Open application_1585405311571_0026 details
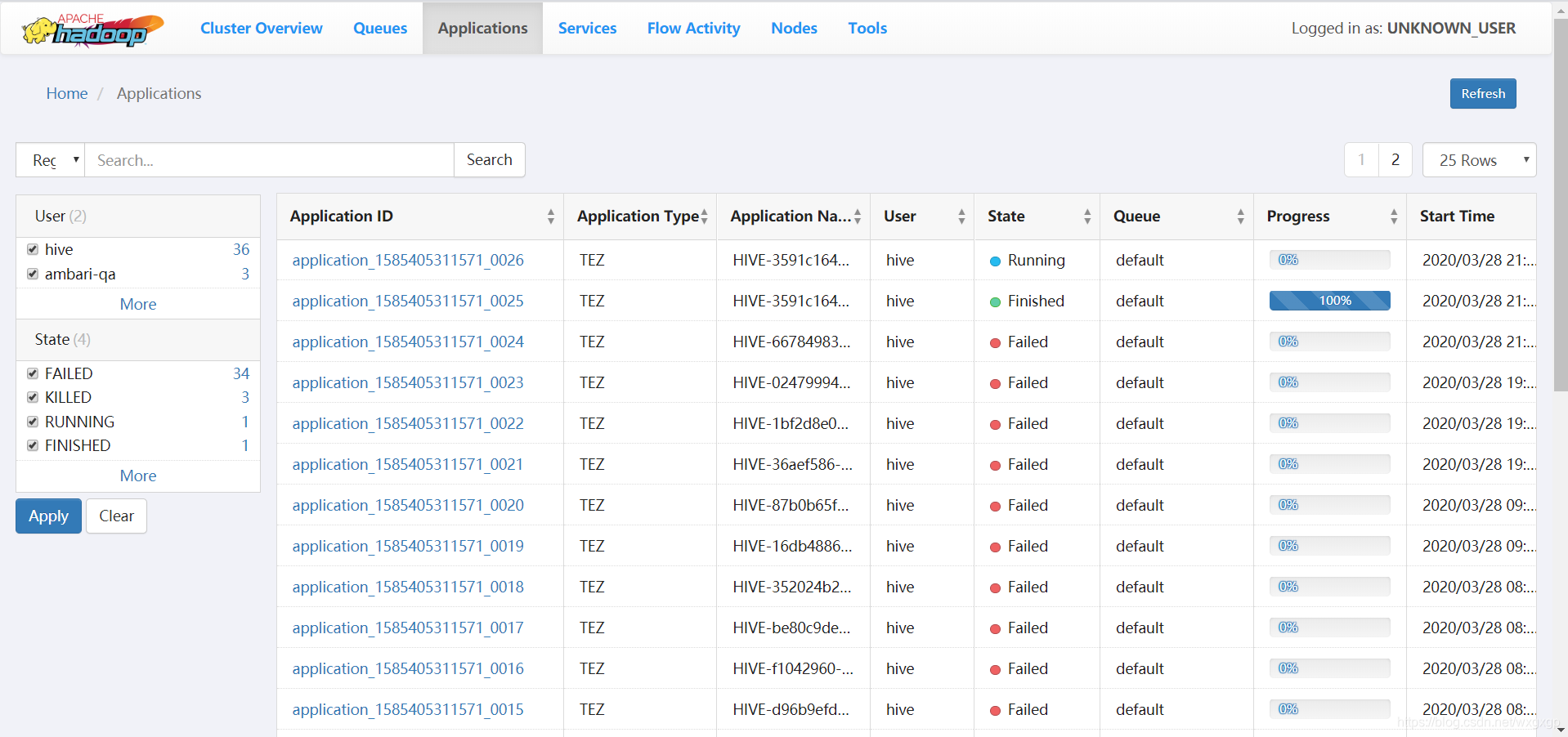 click(x=408, y=261)
